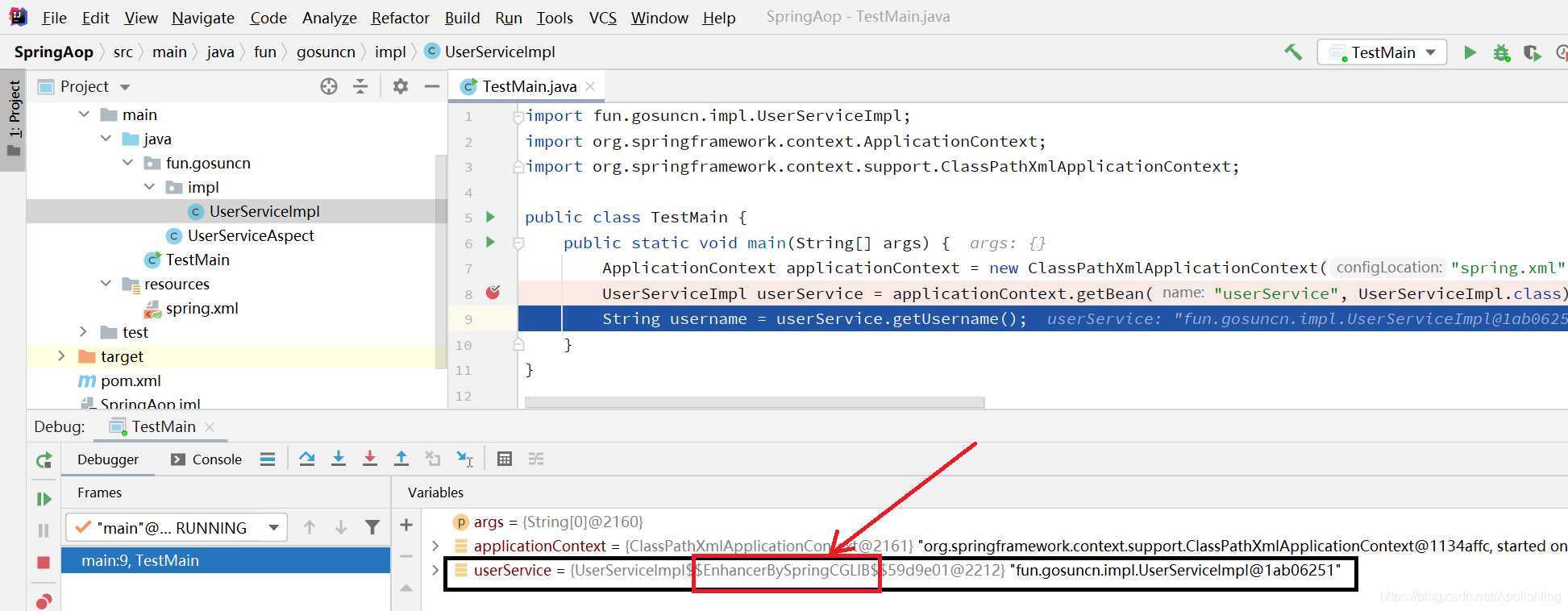Open Evaluate Expression calculator icon
Image resolution: width=1568 pixels, height=611 pixels.
click(505, 459)
